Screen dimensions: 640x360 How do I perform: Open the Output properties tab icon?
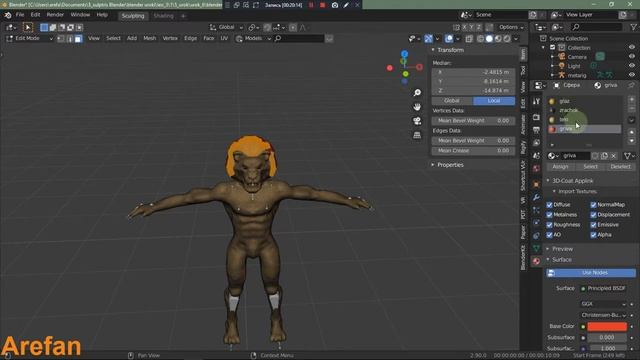tap(536, 130)
